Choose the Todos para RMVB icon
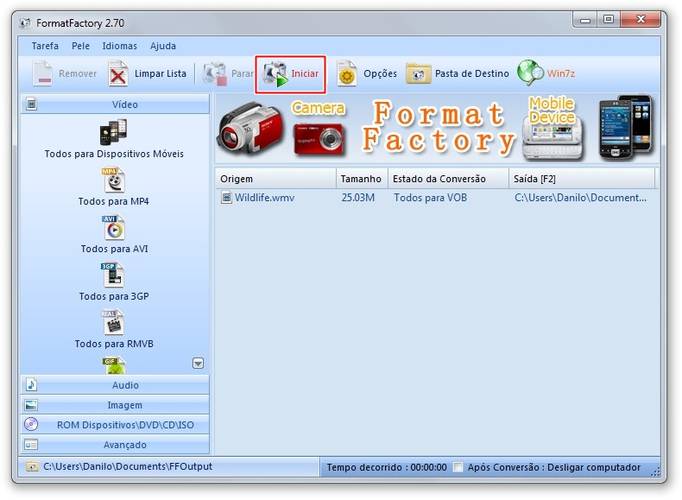 (x=114, y=322)
